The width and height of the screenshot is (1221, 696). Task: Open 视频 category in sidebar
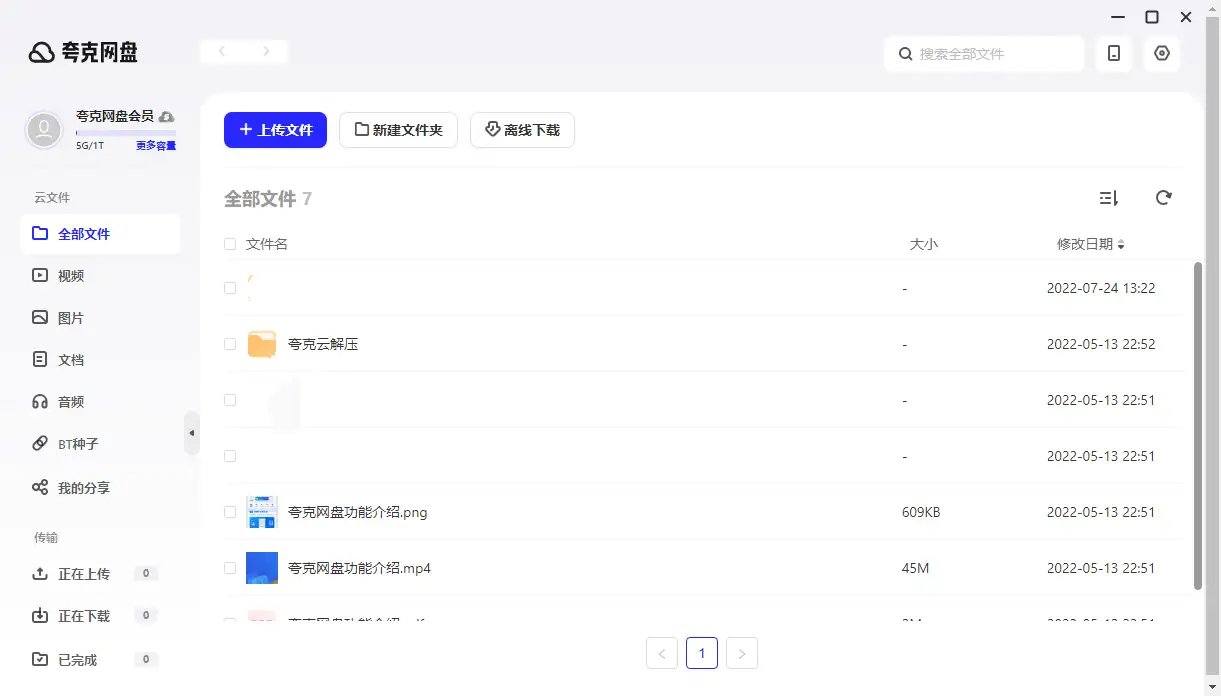(100, 276)
